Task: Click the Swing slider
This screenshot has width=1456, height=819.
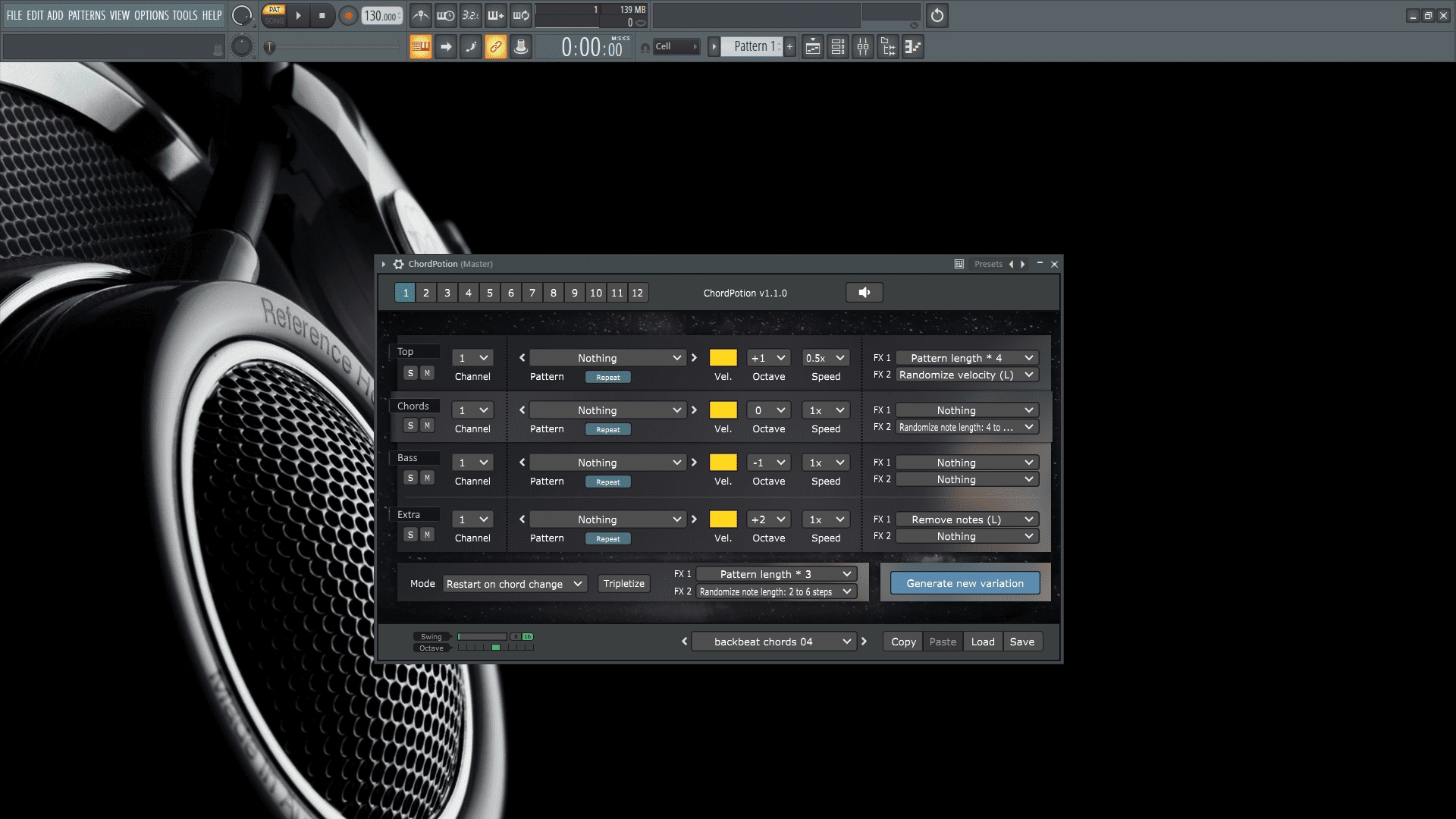Action: click(x=482, y=637)
